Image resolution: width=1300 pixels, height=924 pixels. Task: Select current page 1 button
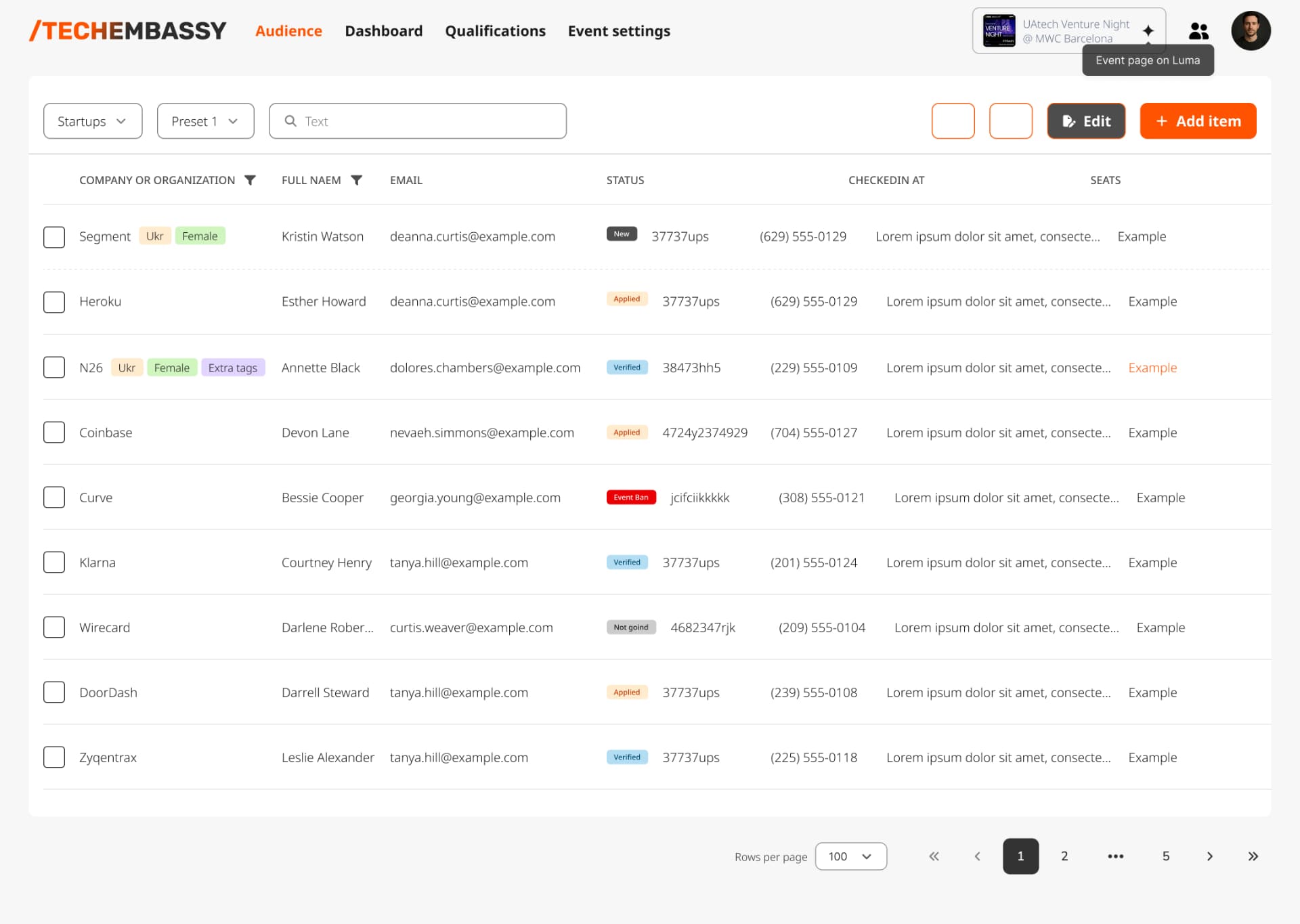click(1021, 856)
